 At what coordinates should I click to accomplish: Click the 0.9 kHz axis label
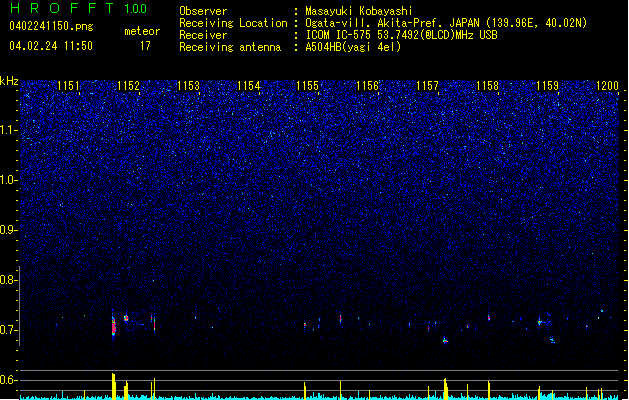click(x=9, y=230)
